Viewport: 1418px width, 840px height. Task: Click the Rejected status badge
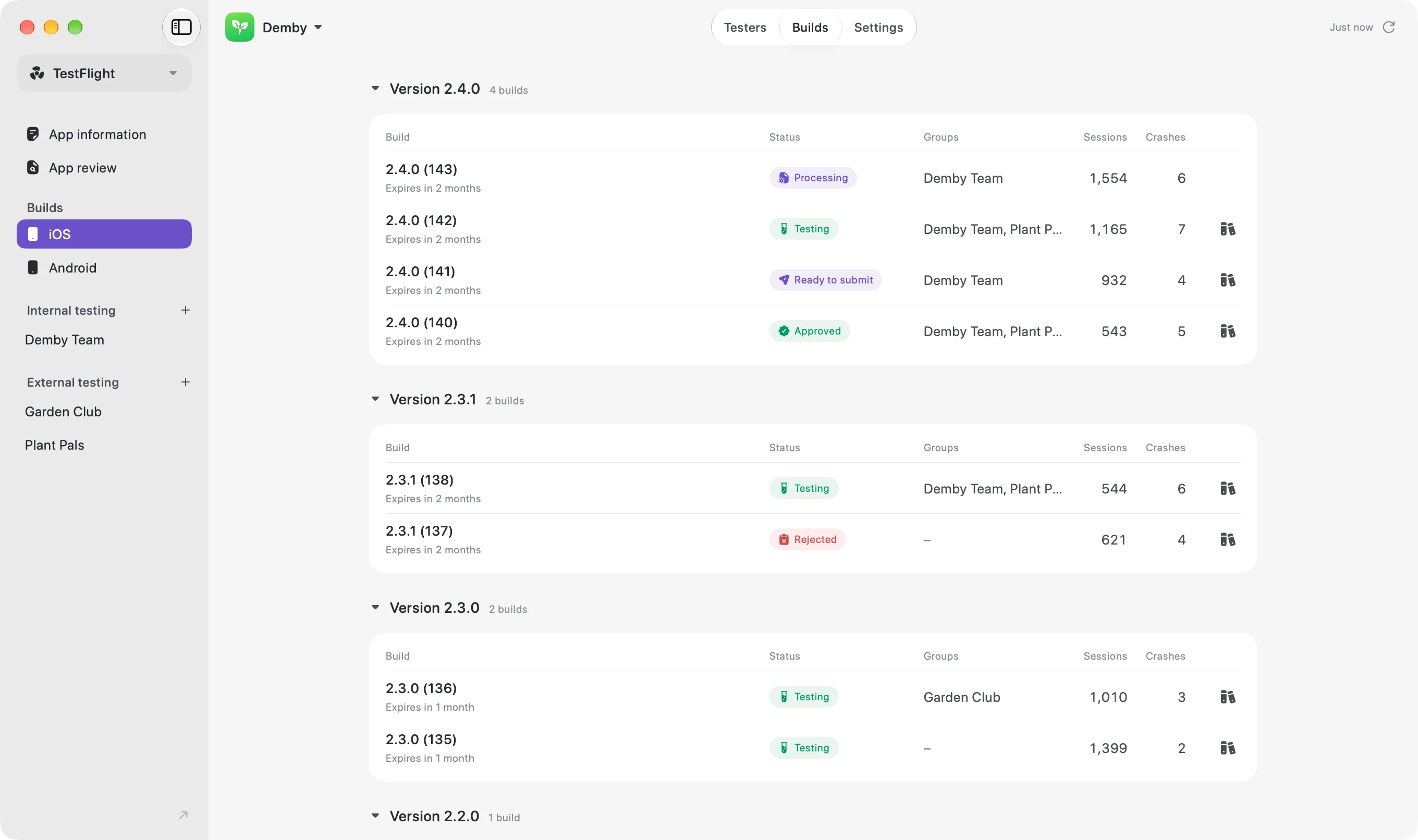click(x=807, y=539)
